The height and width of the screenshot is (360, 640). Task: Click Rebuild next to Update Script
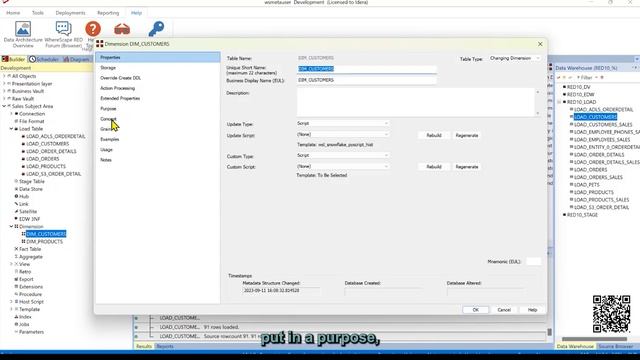pyautogui.click(x=434, y=135)
